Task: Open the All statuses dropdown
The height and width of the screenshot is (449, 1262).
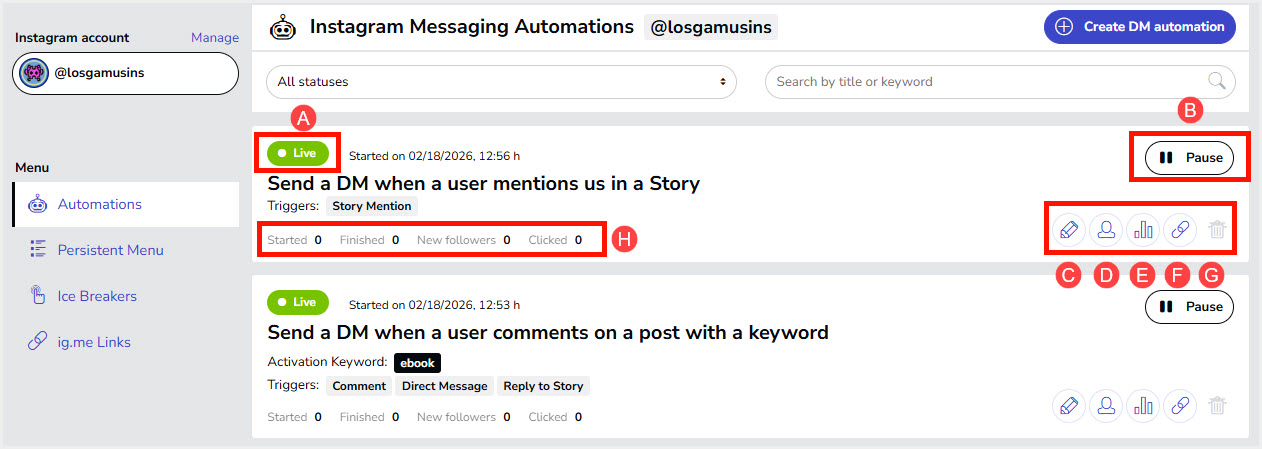Action: tap(501, 82)
